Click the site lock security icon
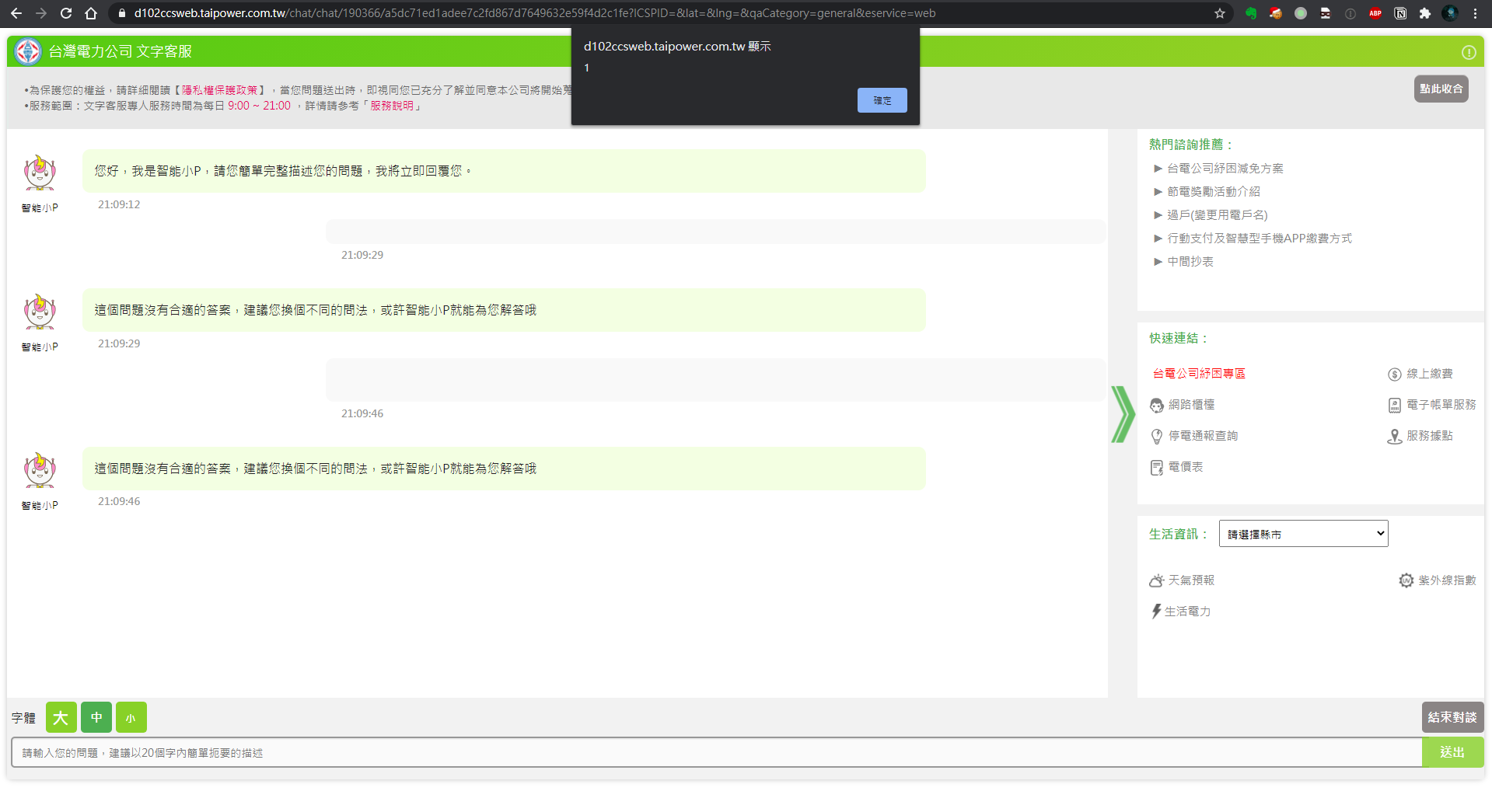The height and width of the screenshot is (812, 1492). tap(121, 13)
